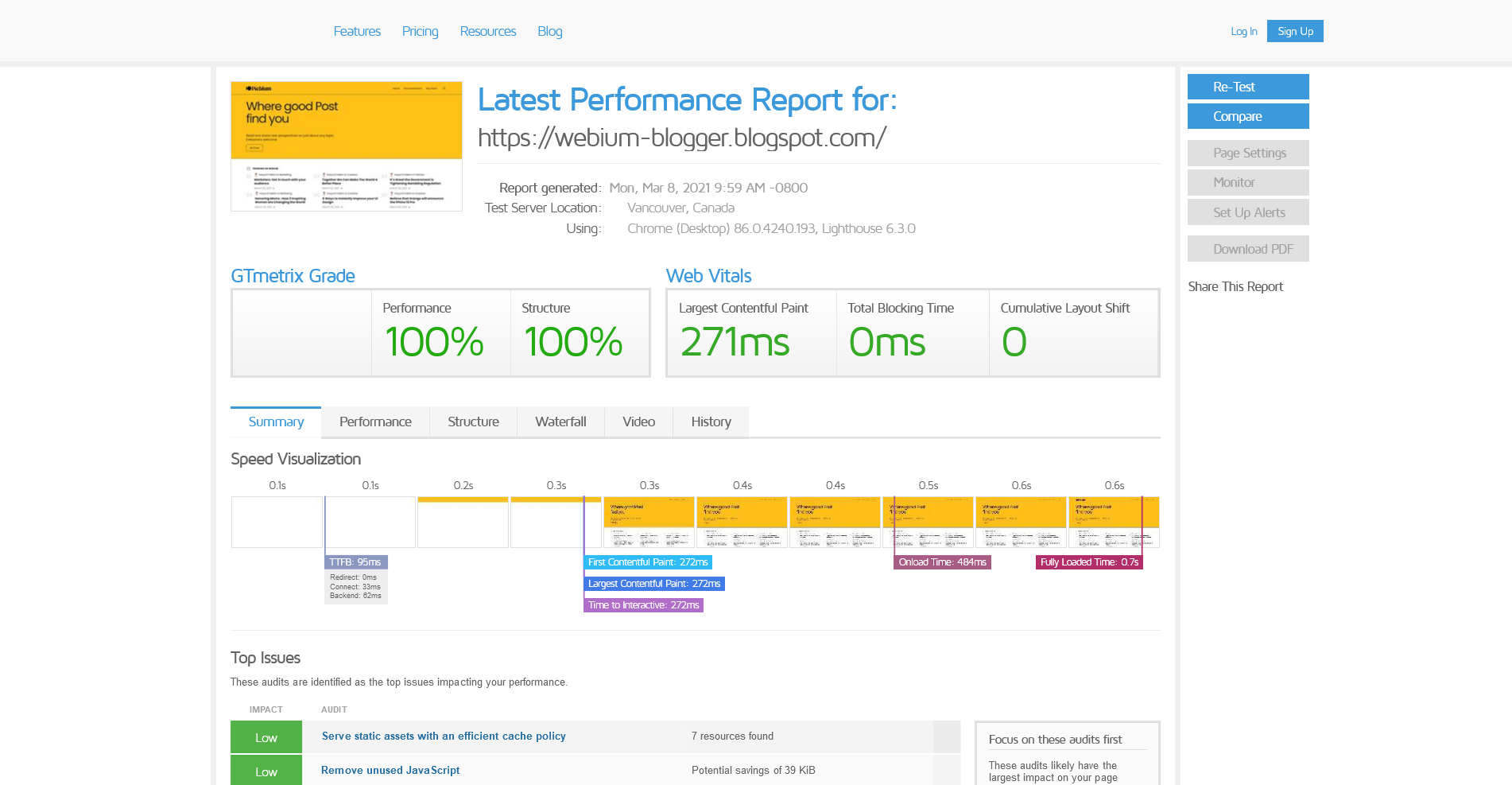This screenshot has width=1512, height=785.
Task: Open the Video tab
Action: click(638, 422)
